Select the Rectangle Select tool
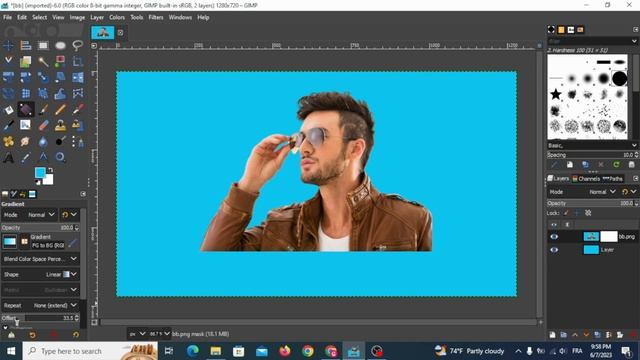 pyautogui.click(x=43, y=45)
